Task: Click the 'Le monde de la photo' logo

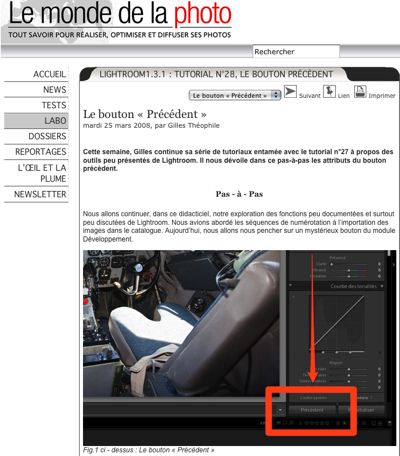Action: (120, 20)
